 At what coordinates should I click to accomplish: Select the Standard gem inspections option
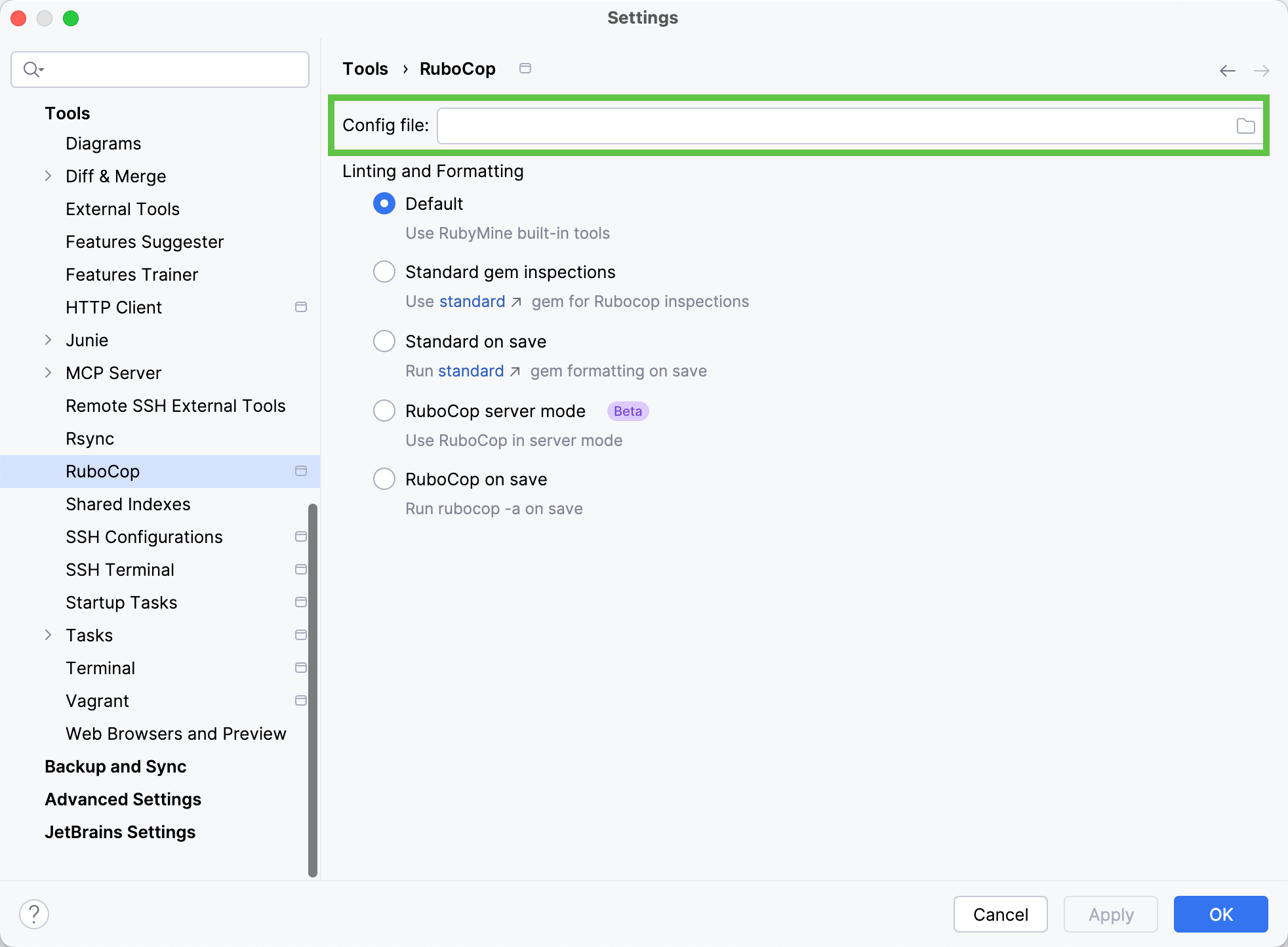[x=384, y=272]
